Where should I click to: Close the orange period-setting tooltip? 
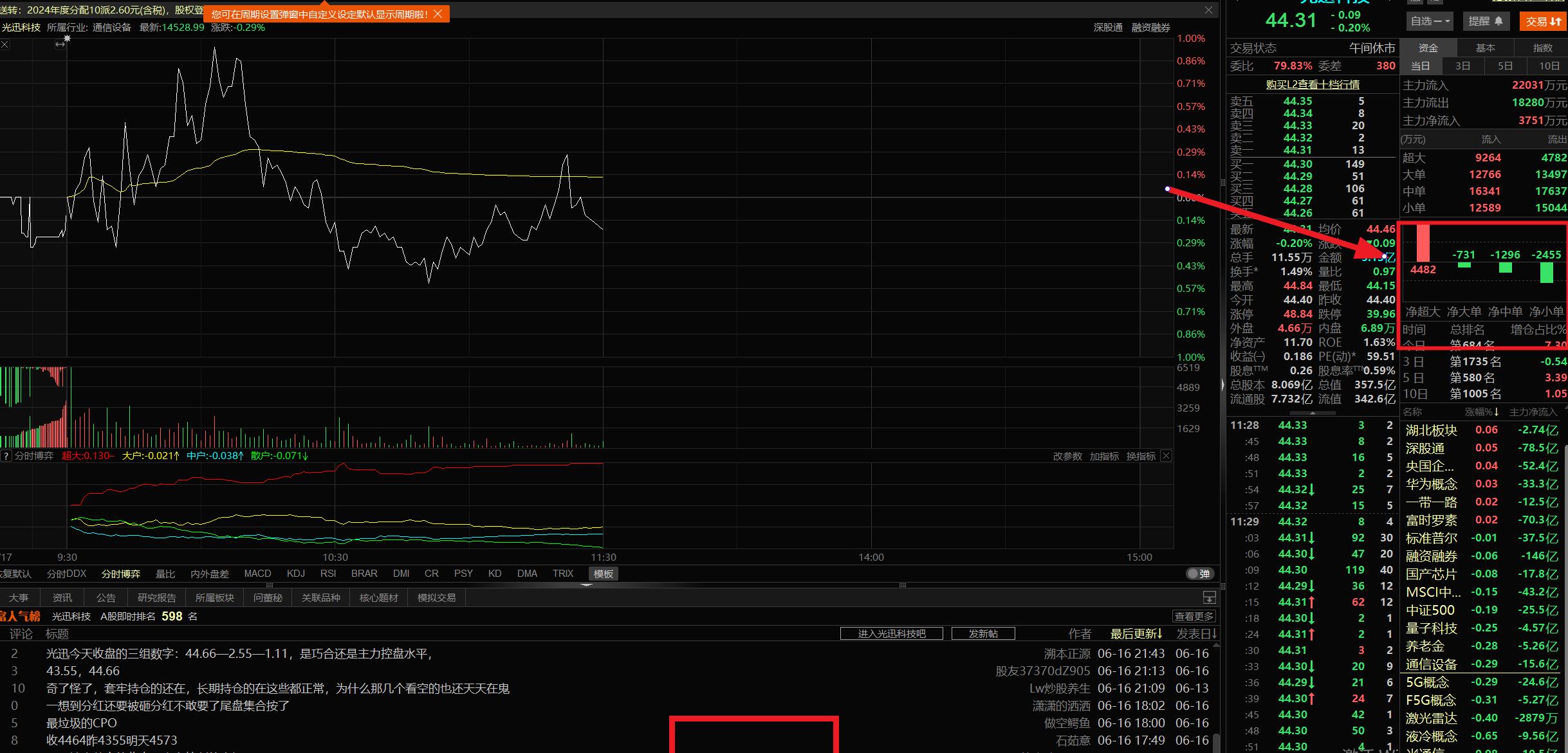pos(438,14)
